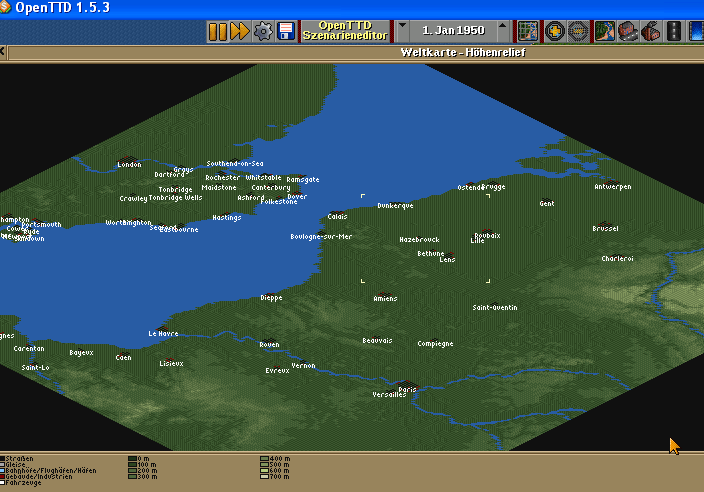Click the Rouen town label
Screen dimensions: 704x492
[269, 345]
